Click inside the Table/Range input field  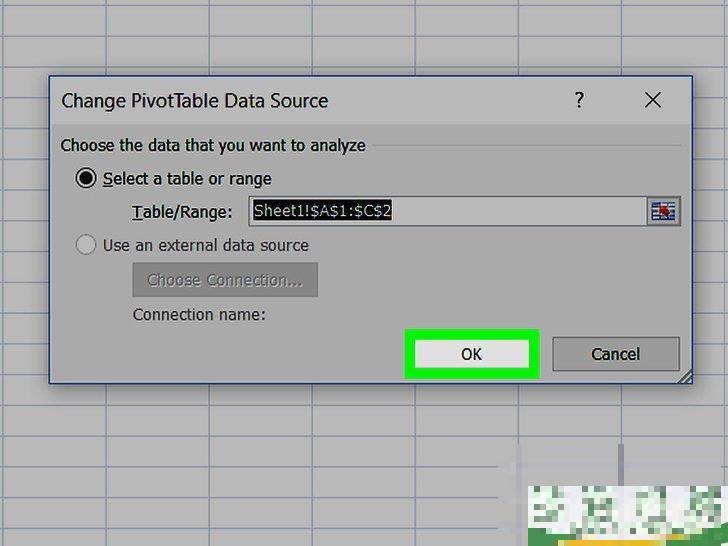pyautogui.click(x=520, y=211)
